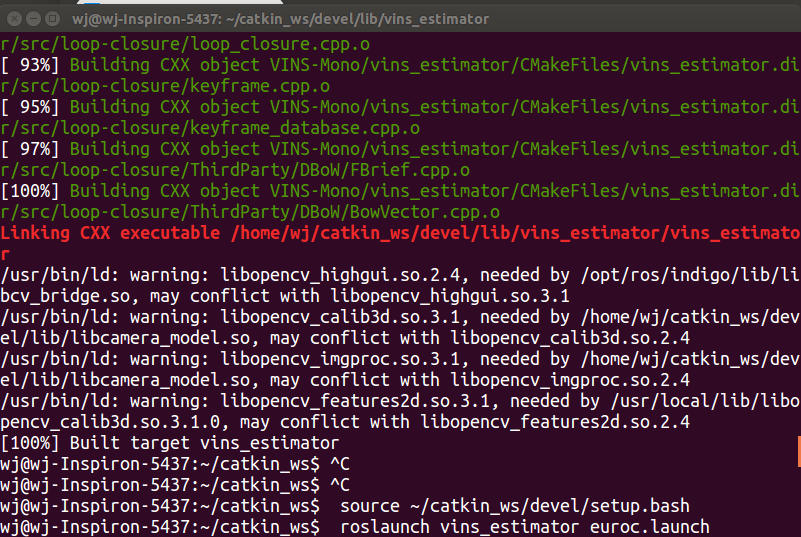Minimize the terminal window
The height and width of the screenshot is (537, 801).
(x=33, y=19)
